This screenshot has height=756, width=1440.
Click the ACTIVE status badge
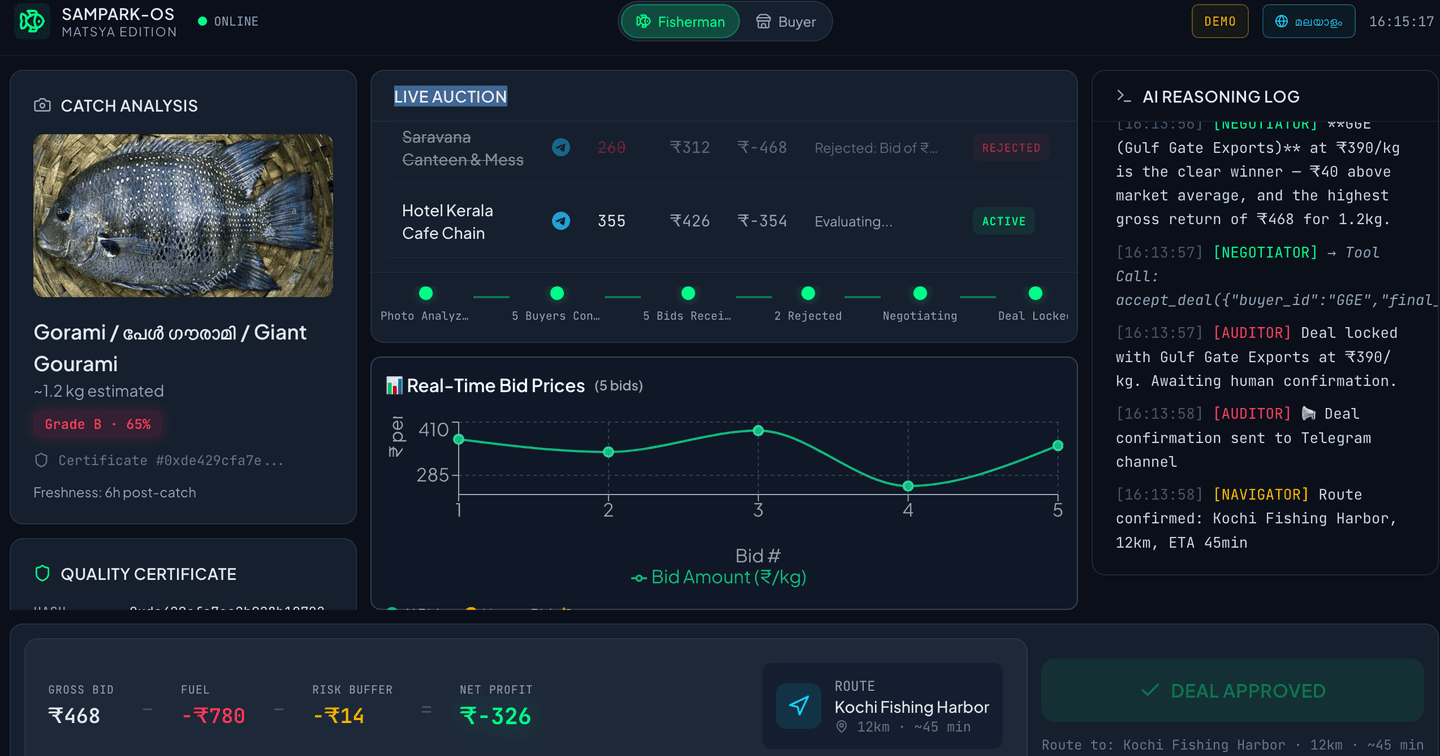(x=1003, y=221)
